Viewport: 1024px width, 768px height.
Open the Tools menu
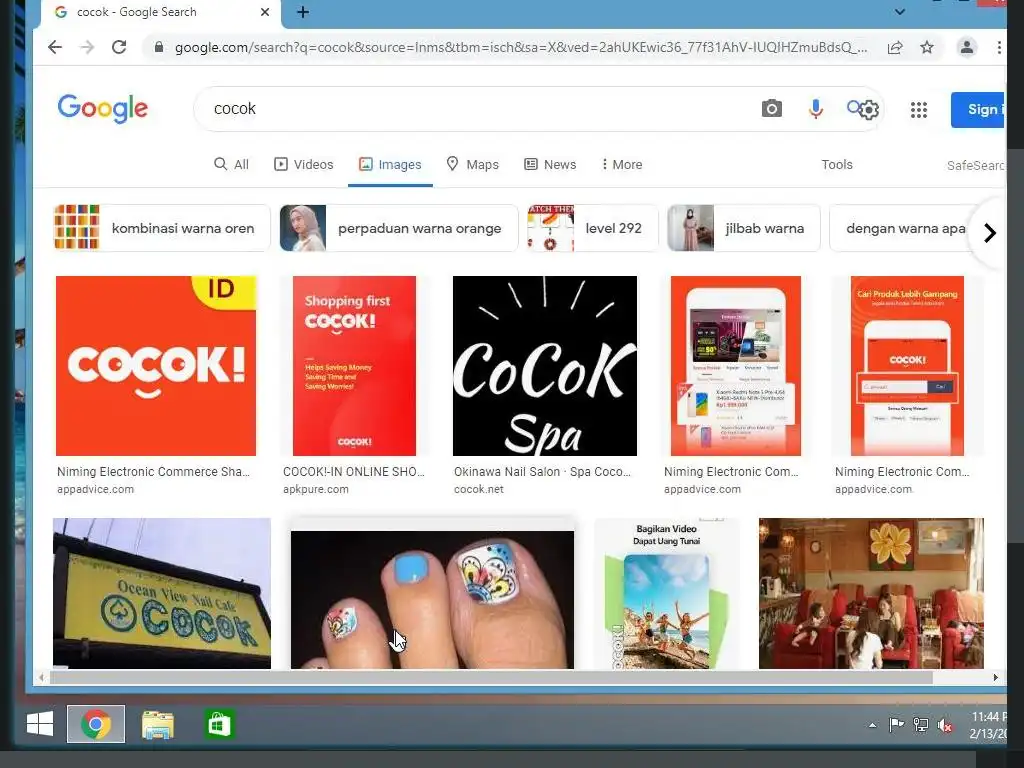(x=837, y=165)
